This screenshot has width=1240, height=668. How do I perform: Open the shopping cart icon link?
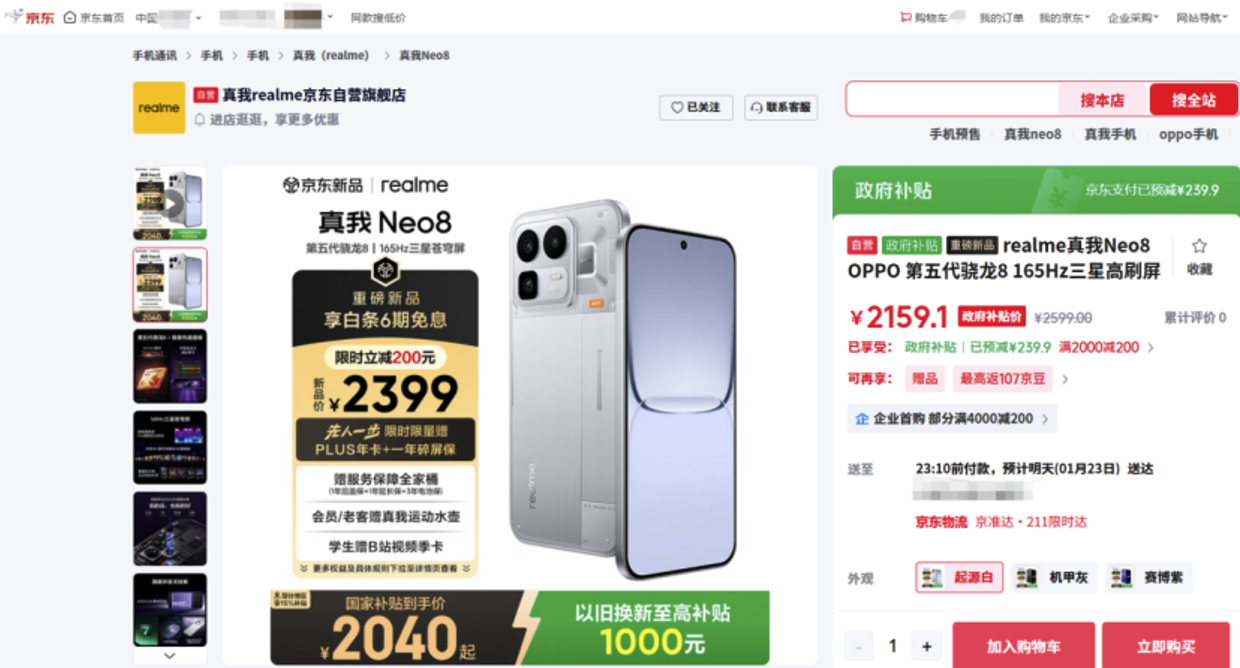tap(906, 18)
